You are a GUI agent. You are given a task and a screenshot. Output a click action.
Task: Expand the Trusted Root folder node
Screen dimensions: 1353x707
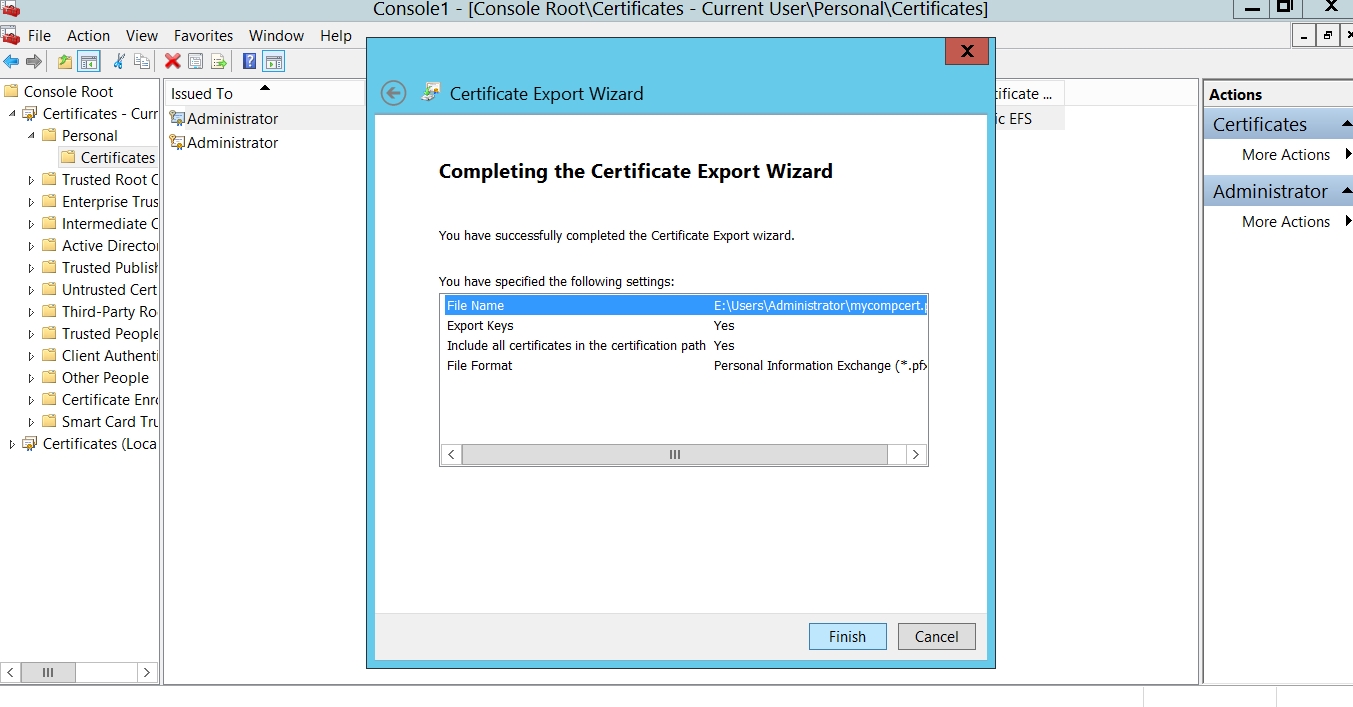[31, 180]
